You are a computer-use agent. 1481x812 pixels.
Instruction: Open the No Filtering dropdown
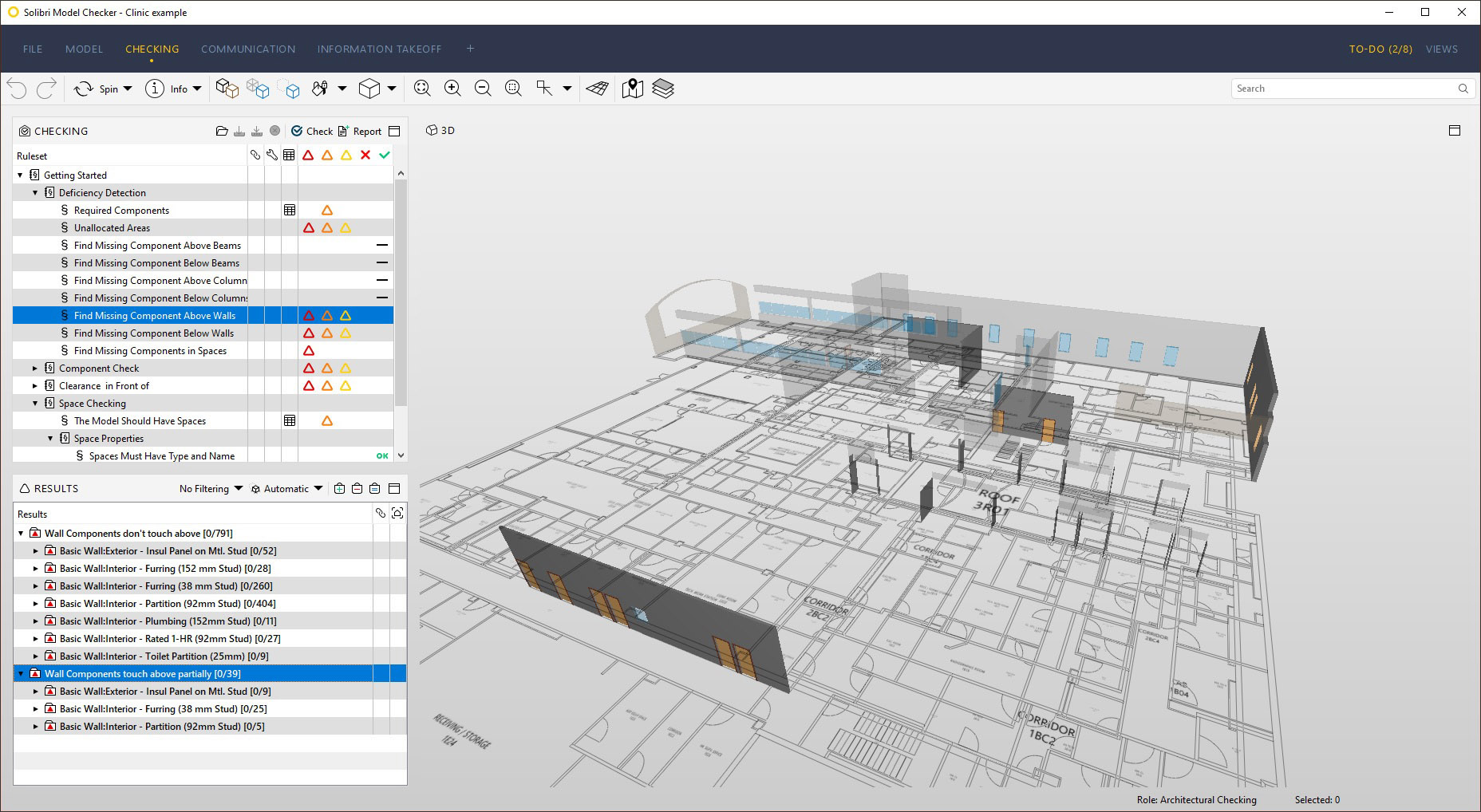coord(211,489)
